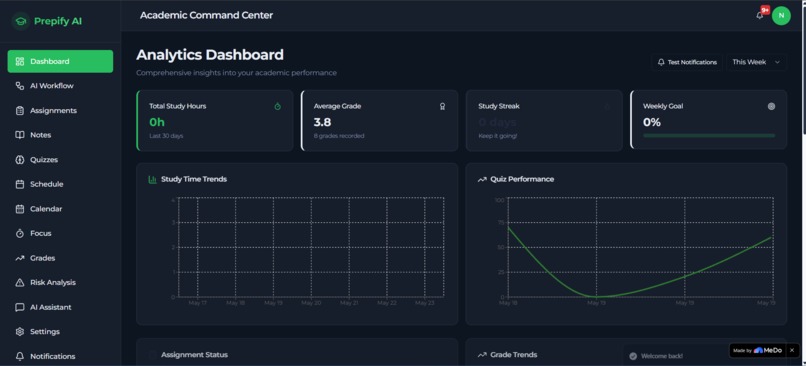806x366 pixels.
Task: Click the Calendar sidebar icon
Action: tap(20, 209)
